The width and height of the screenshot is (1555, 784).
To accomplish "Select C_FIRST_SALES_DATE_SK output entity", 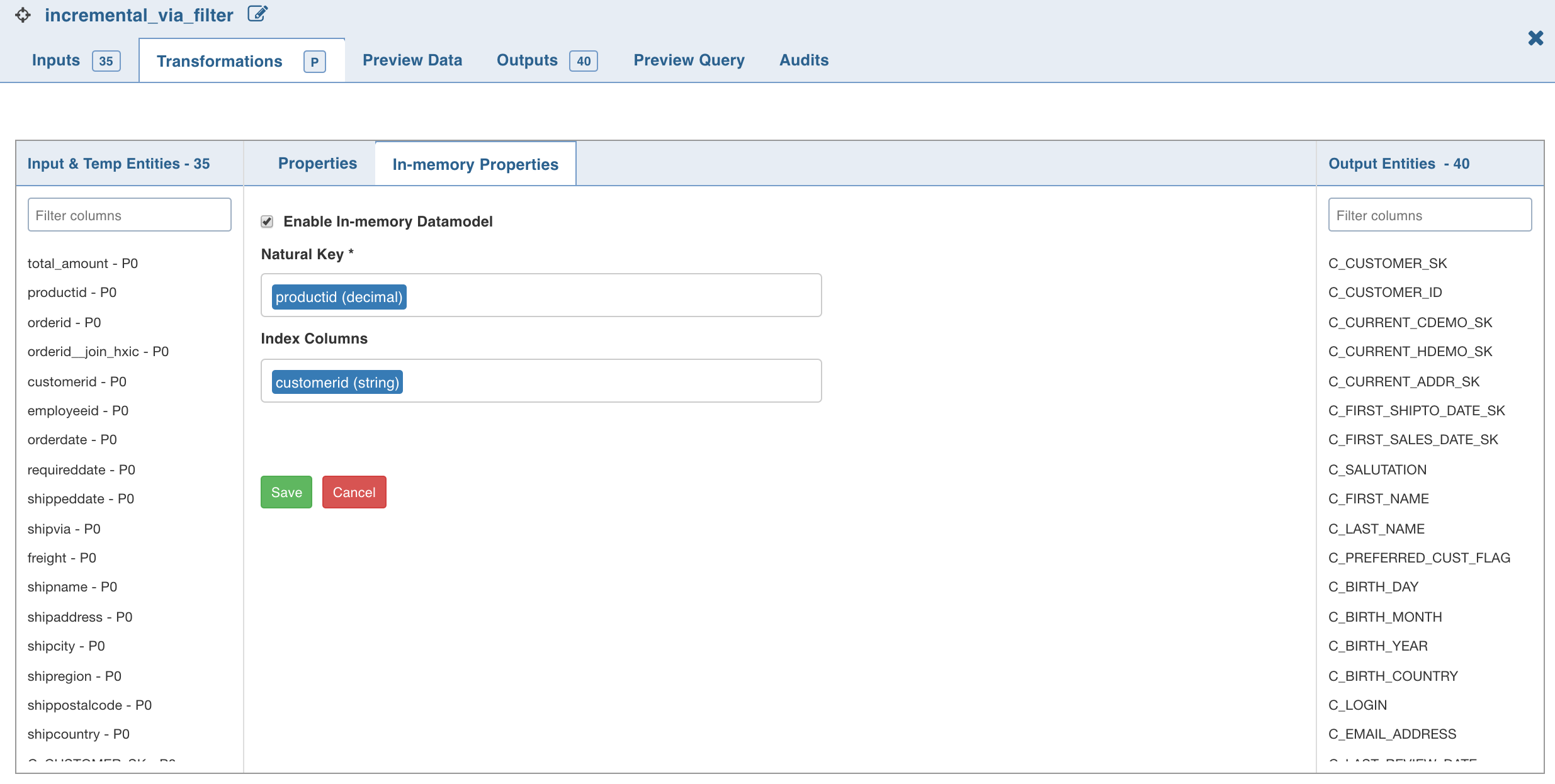I will click(x=1413, y=440).
